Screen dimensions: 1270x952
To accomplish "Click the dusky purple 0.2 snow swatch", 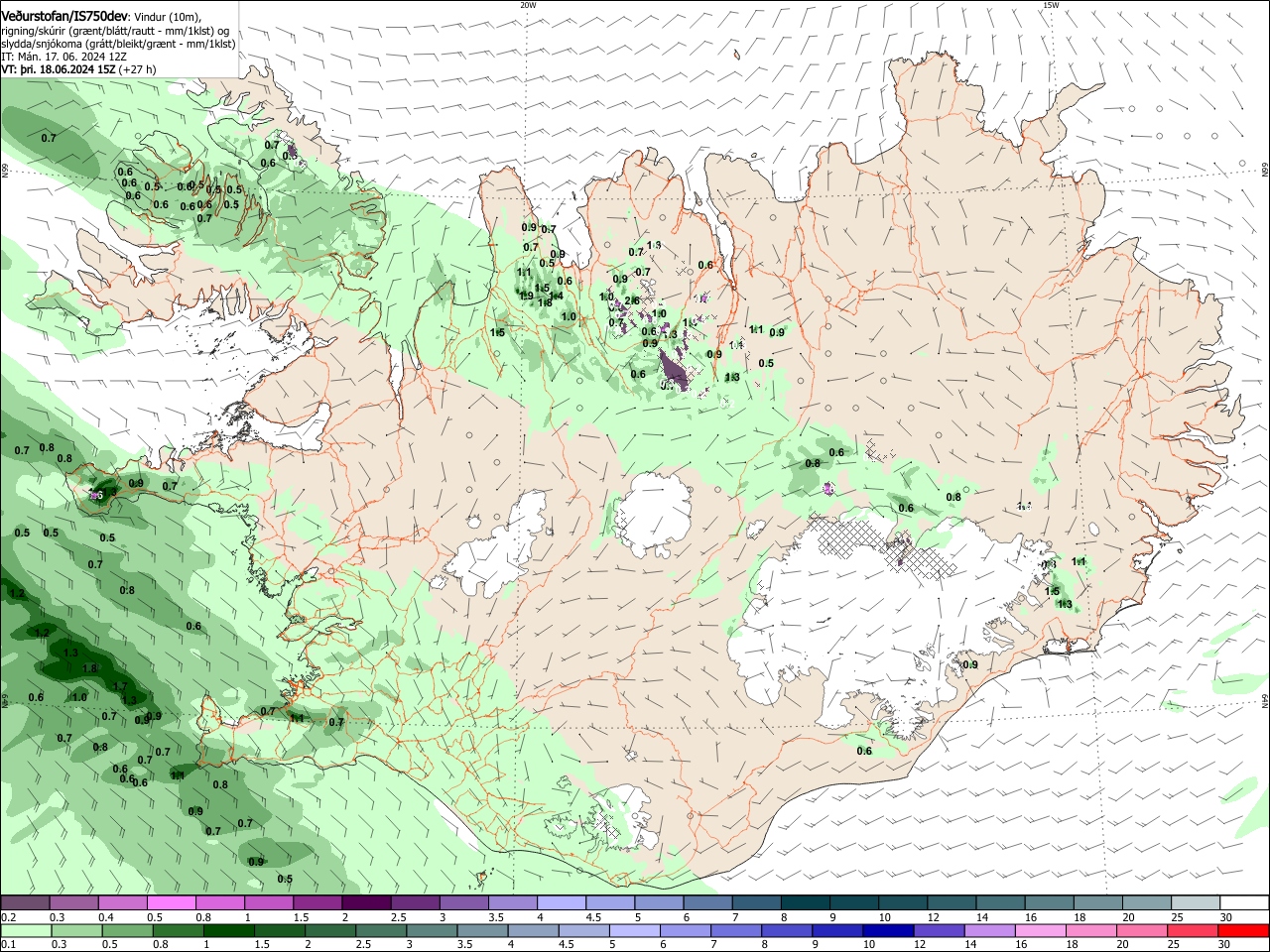I will 25,903.
